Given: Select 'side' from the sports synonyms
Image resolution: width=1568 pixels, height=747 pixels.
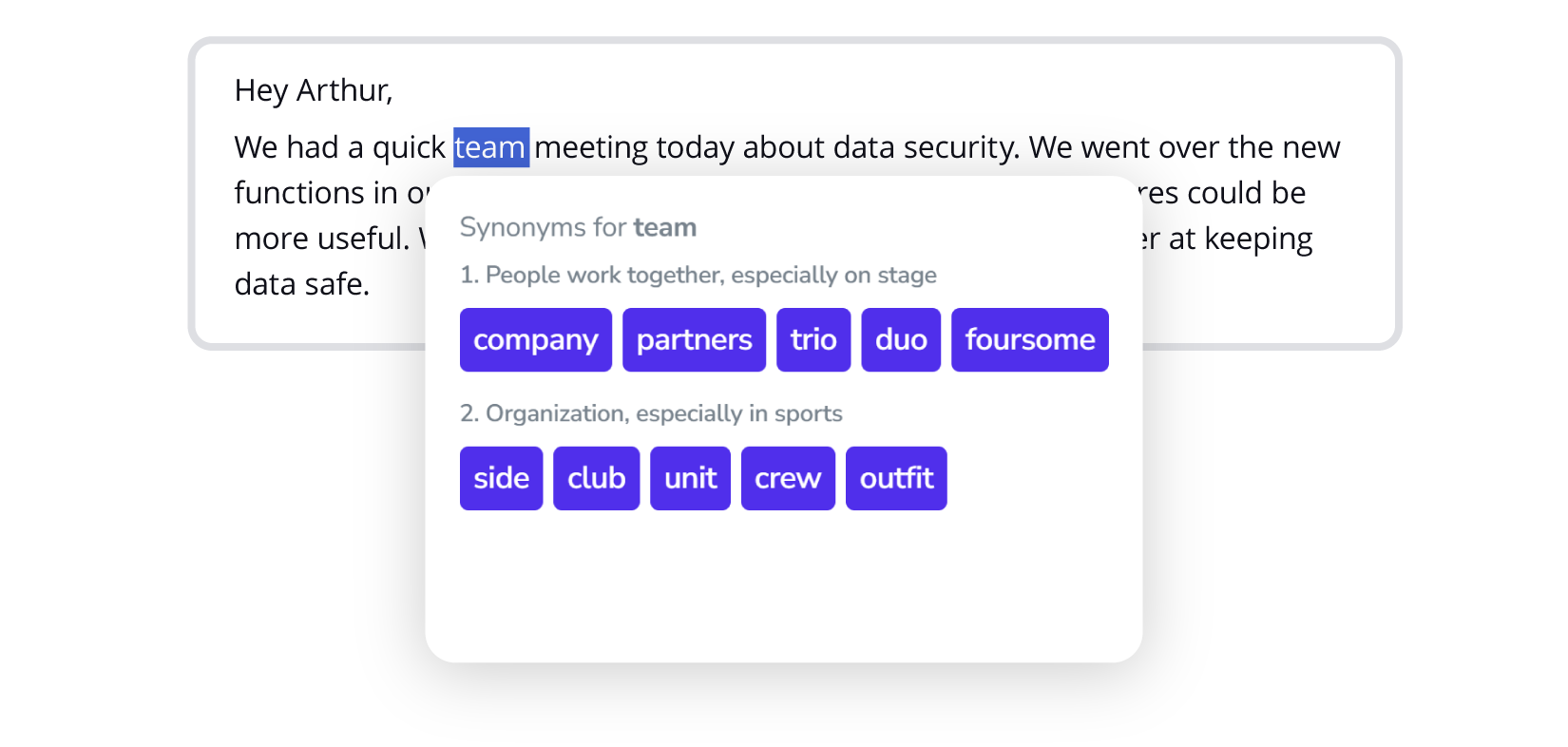Looking at the screenshot, I should pyautogui.click(x=501, y=478).
